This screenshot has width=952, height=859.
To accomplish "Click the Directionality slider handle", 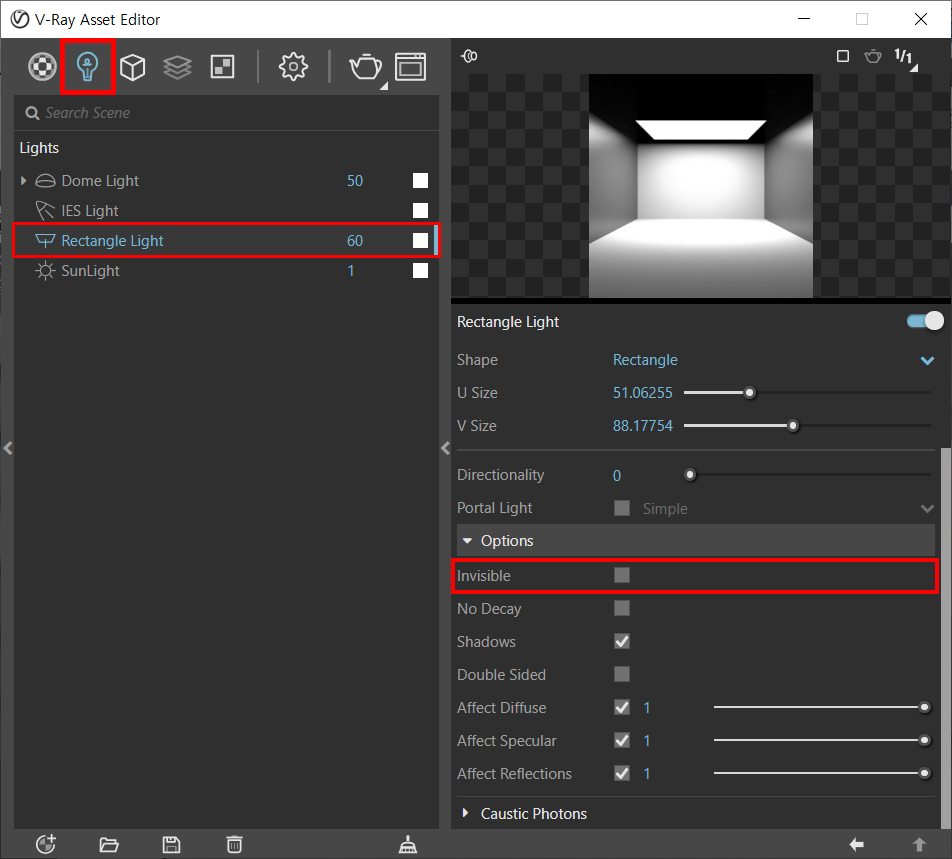I will point(690,475).
